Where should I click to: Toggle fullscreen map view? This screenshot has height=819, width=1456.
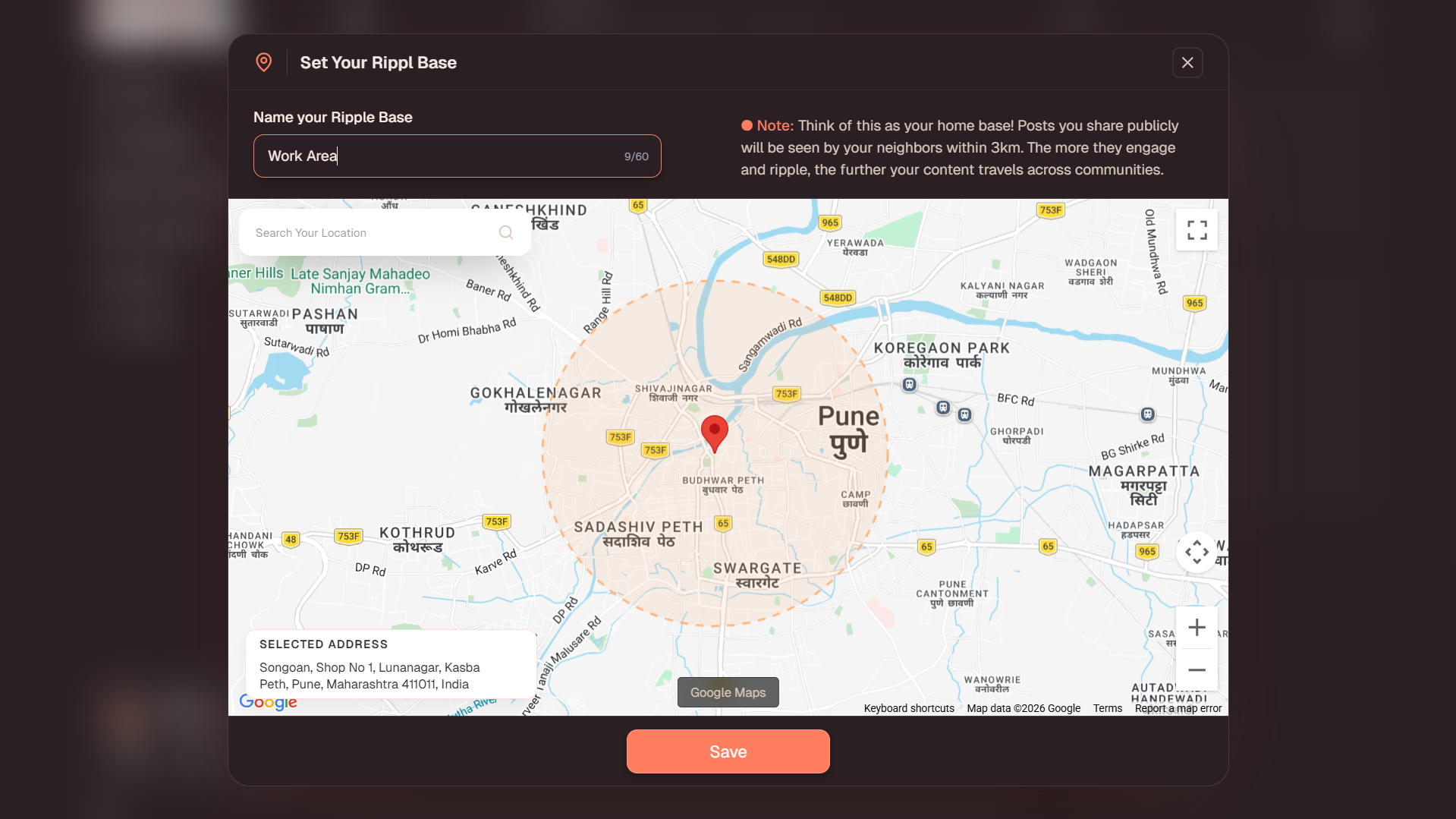pyautogui.click(x=1197, y=230)
